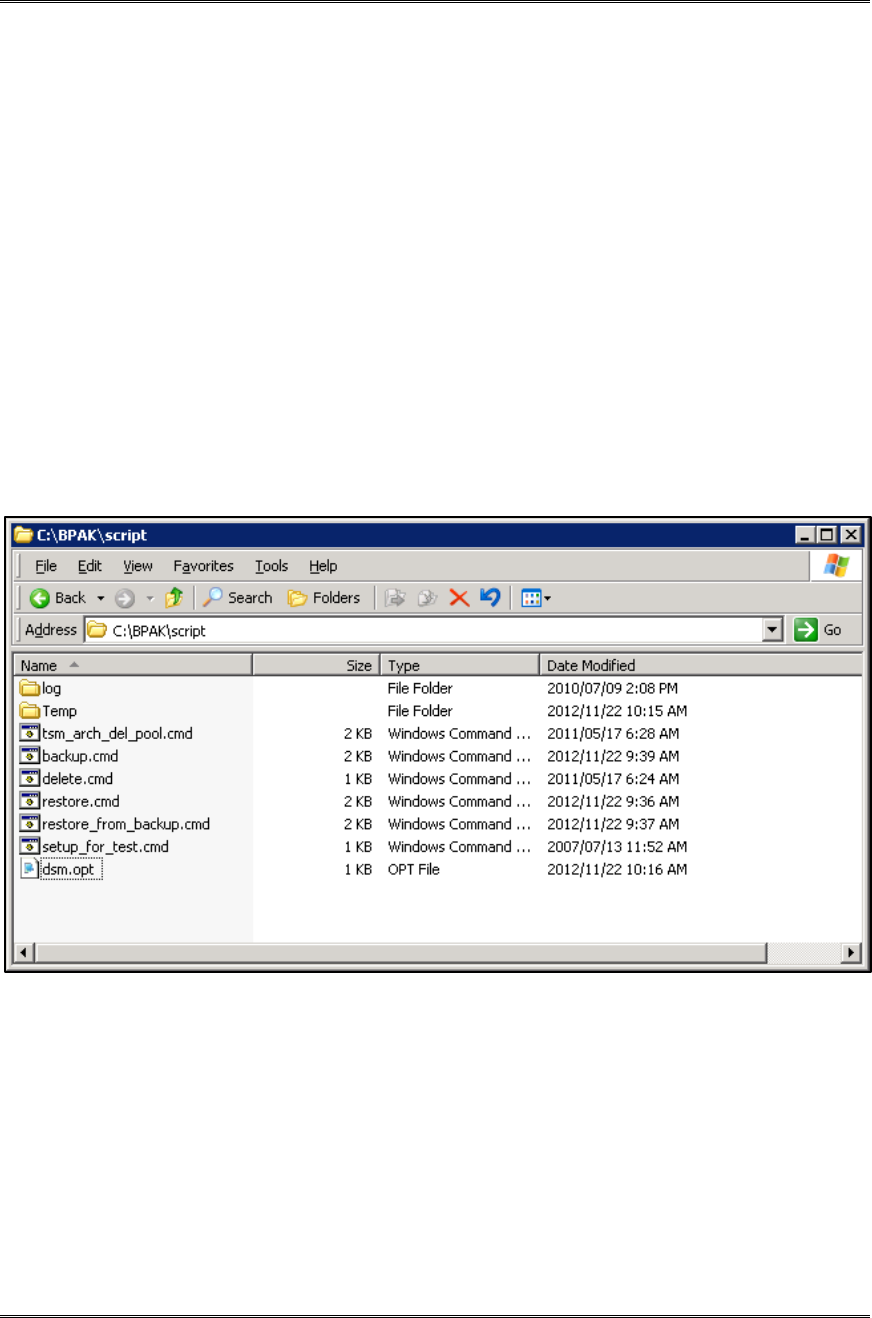Open Back button history dropdown arrow
Viewport: 872px width, 1318px height.
[x=100, y=598]
